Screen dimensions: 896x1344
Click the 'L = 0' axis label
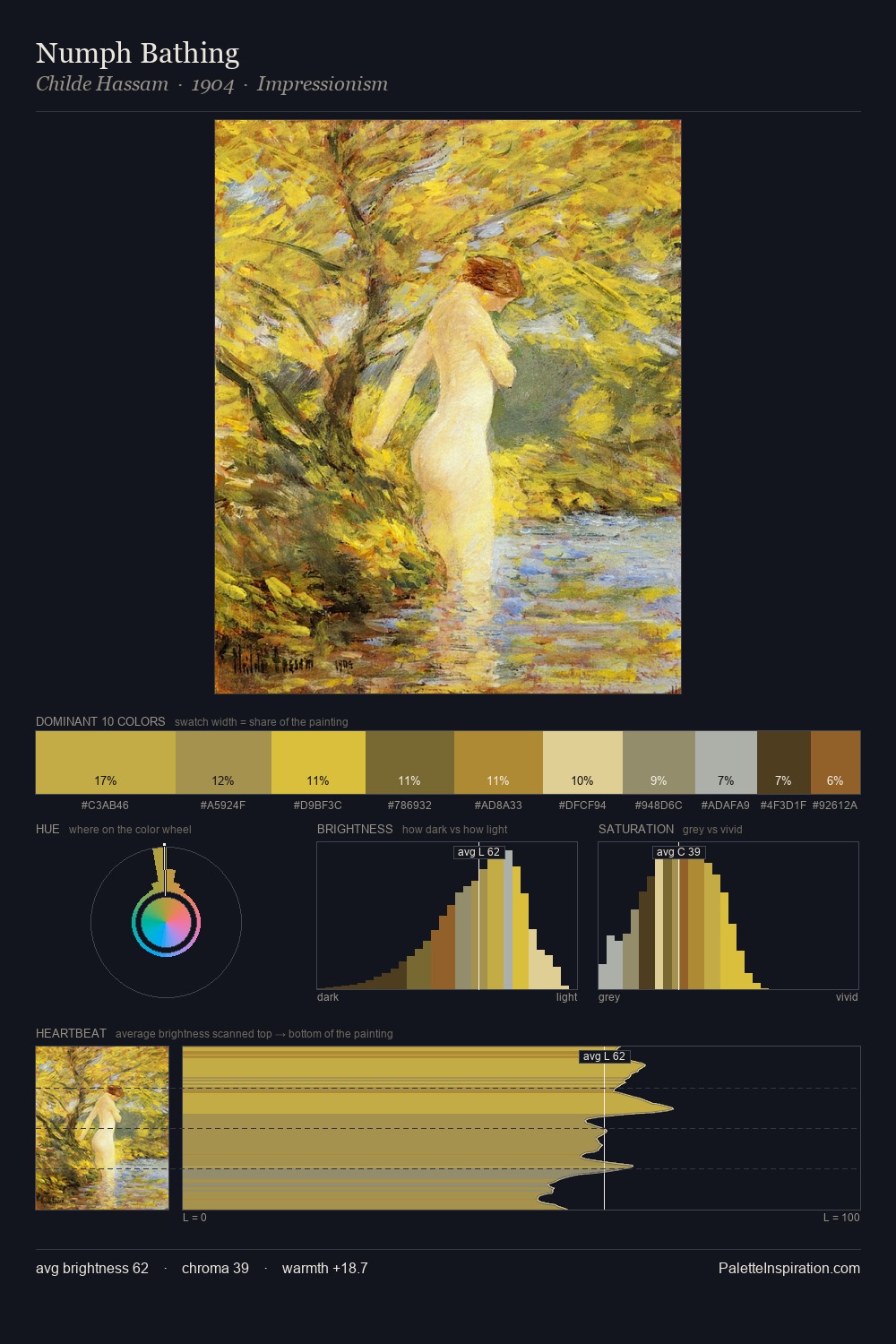click(x=194, y=1218)
